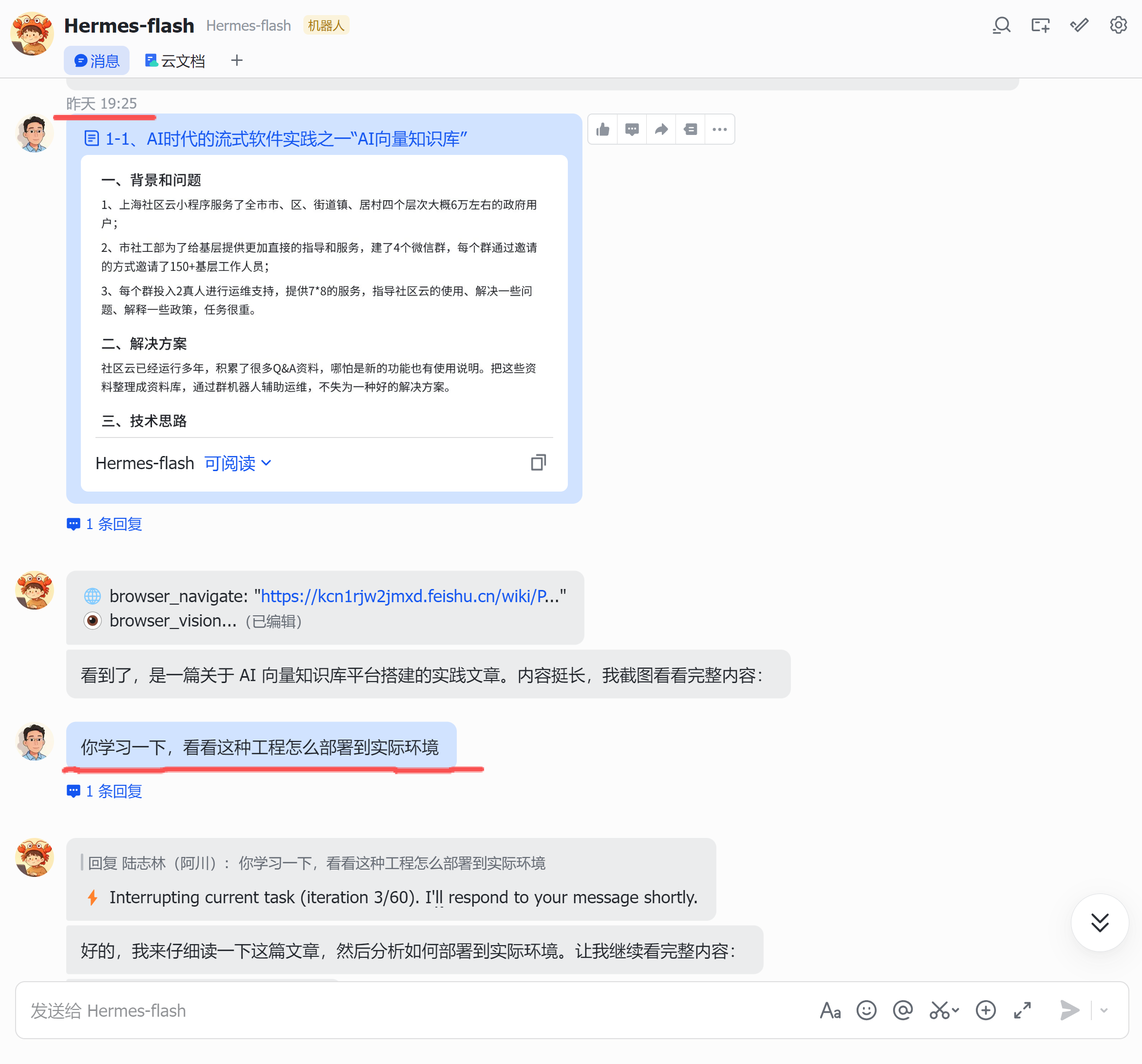Click message 你学习一下，看看这种工程怎么部署到实际环境 bubble

tap(261, 747)
